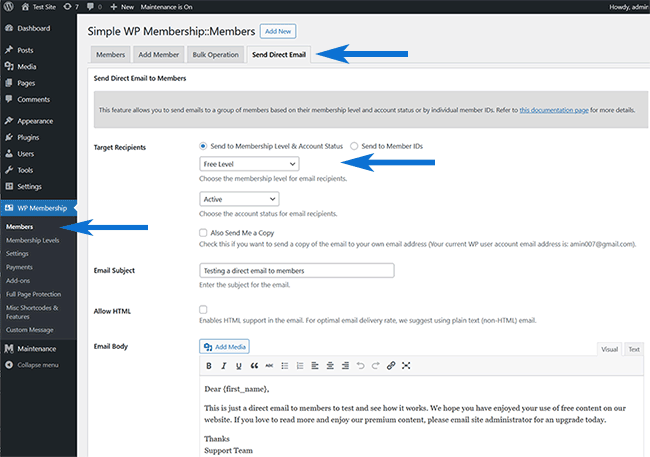Open Membership Levels in sidebar submenu

32,240
